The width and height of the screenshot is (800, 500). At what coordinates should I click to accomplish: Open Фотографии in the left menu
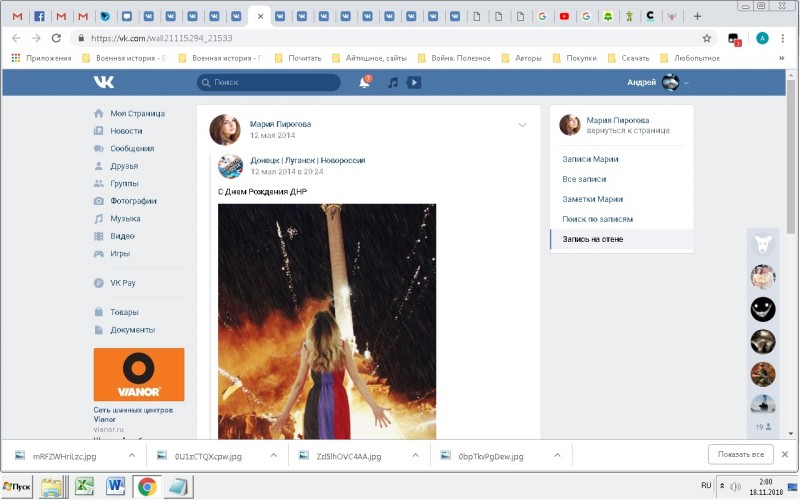(x=132, y=201)
